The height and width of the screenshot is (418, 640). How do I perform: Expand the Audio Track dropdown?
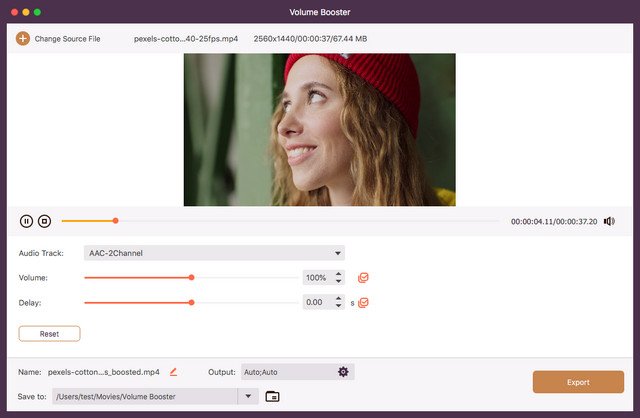(339, 253)
